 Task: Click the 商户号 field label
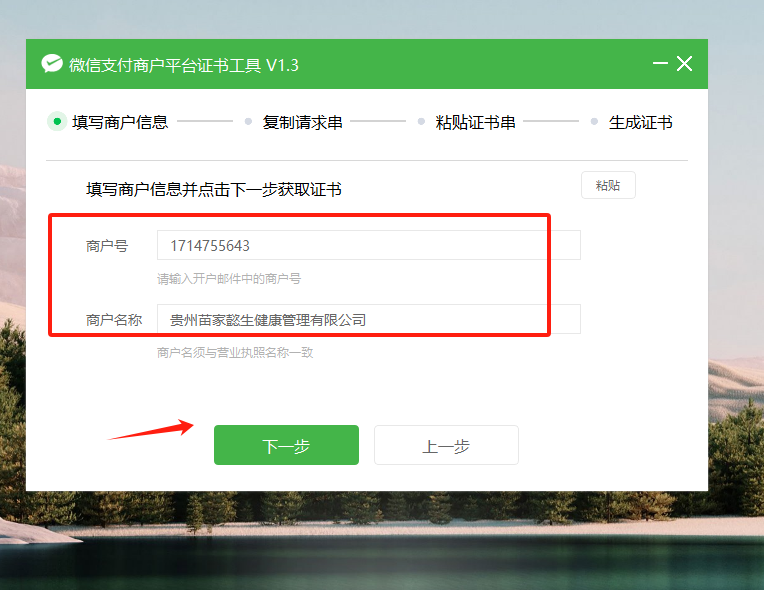click(107, 246)
